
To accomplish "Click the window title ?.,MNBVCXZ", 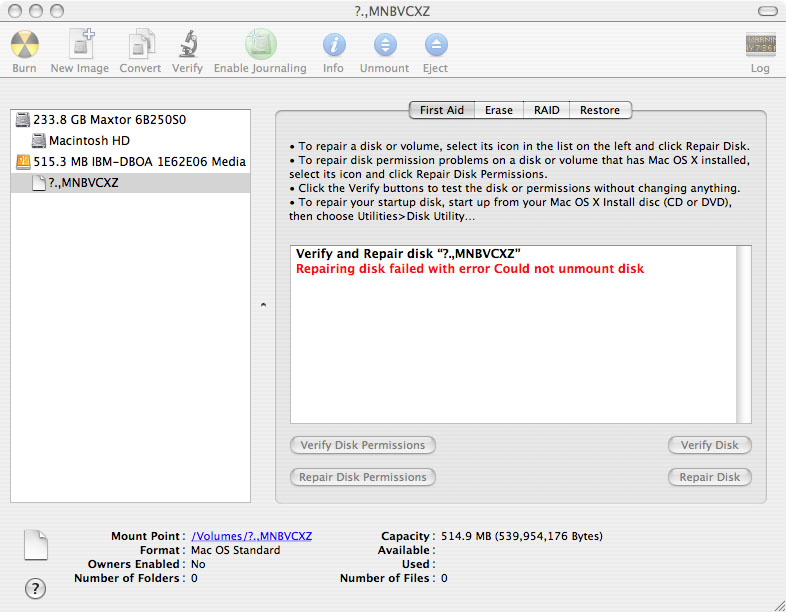I will coord(392,11).
